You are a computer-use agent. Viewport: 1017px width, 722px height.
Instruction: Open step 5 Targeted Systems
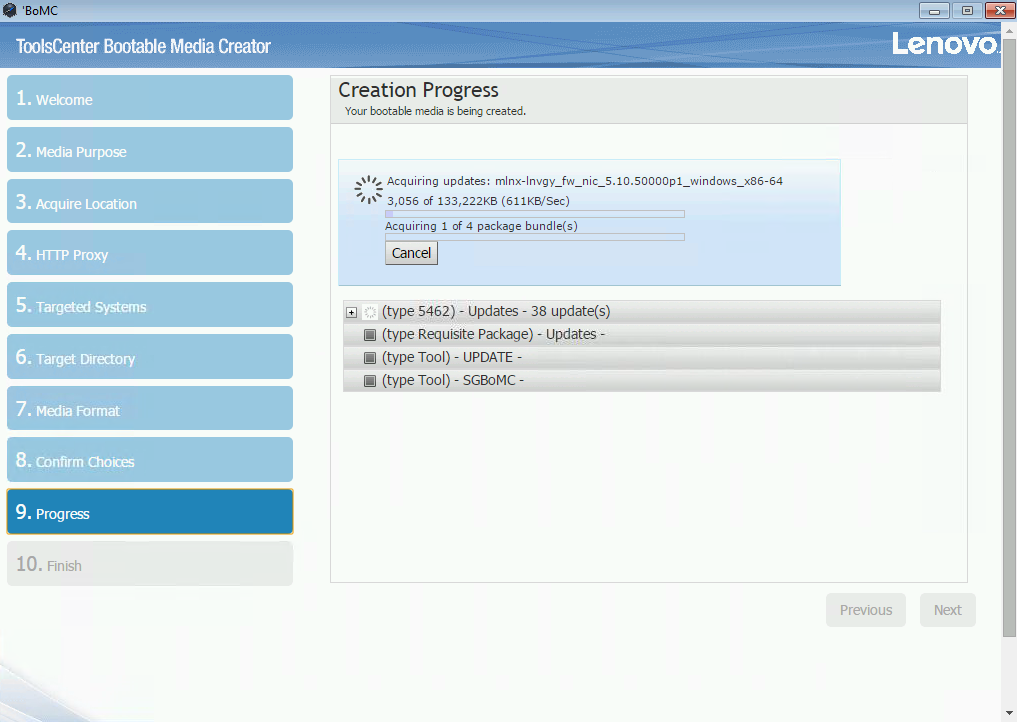(150, 305)
